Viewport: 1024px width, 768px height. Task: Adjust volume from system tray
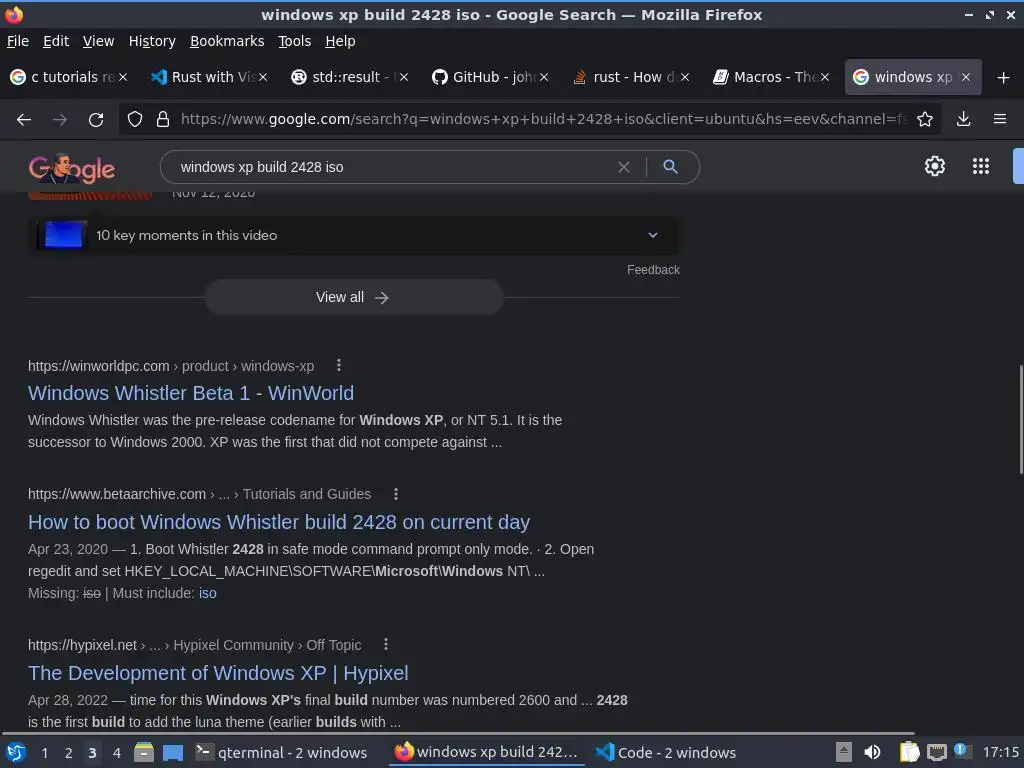pyautogui.click(x=872, y=753)
